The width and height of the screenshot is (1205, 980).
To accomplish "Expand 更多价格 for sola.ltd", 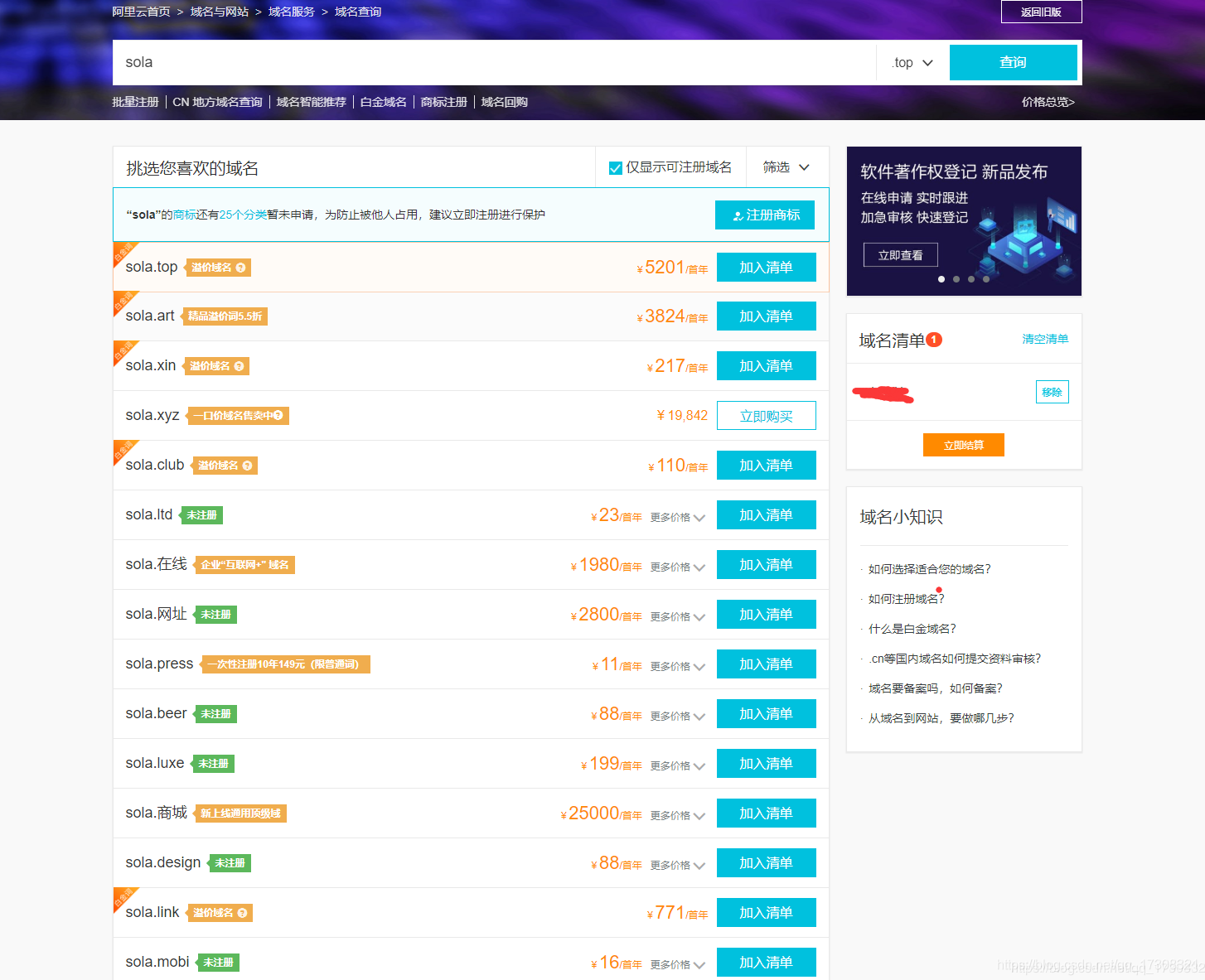I will pyautogui.click(x=677, y=516).
